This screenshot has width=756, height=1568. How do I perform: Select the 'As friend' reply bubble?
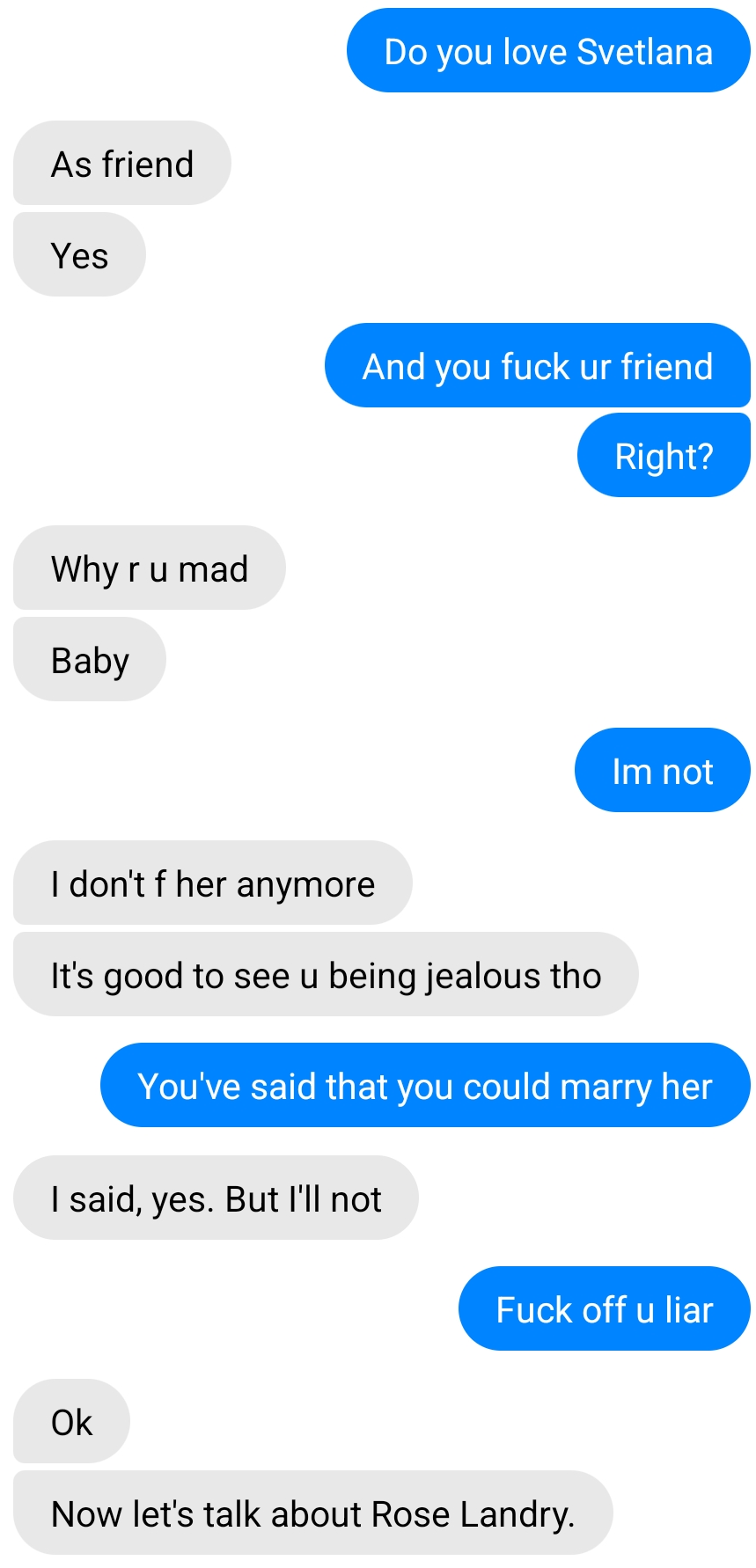pyautogui.click(x=122, y=163)
